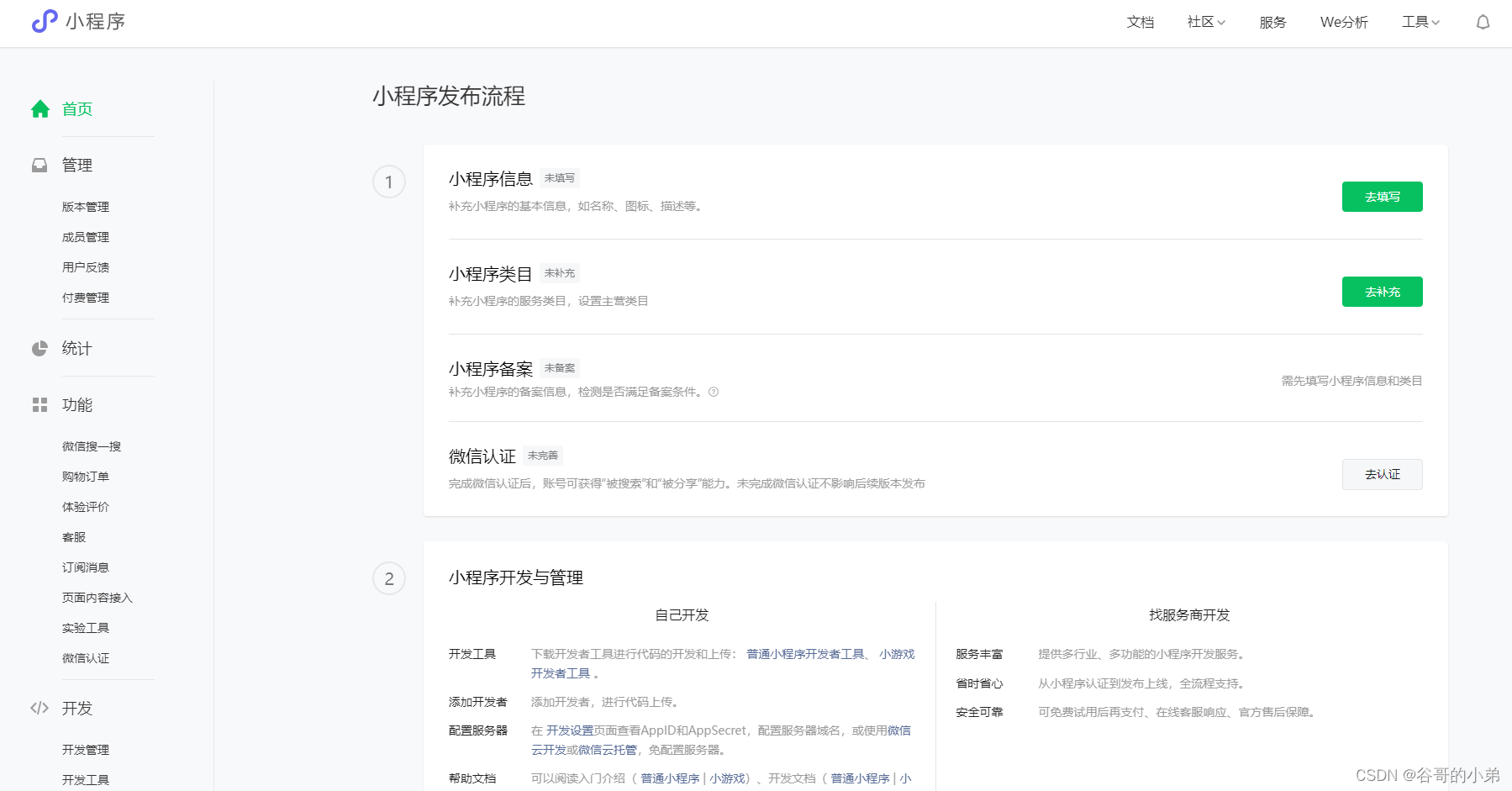Viewport: 1512px width, 791px height.
Task: Open 开发工具 in sidebar
Action: point(86,780)
